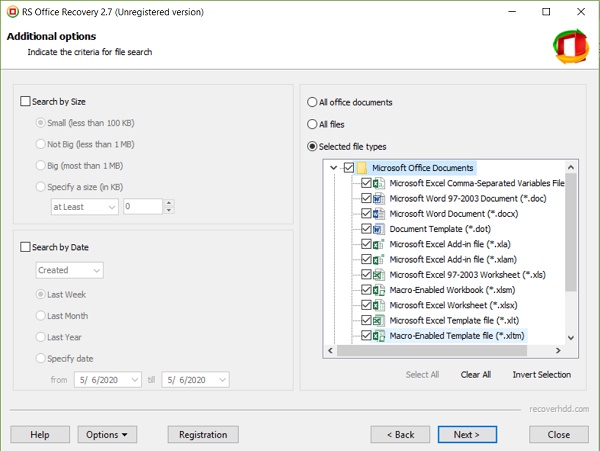The height and width of the screenshot is (451, 600).
Task: Open the 'till' date picker dropdown
Action: pyautogui.click(x=222, y=380)
